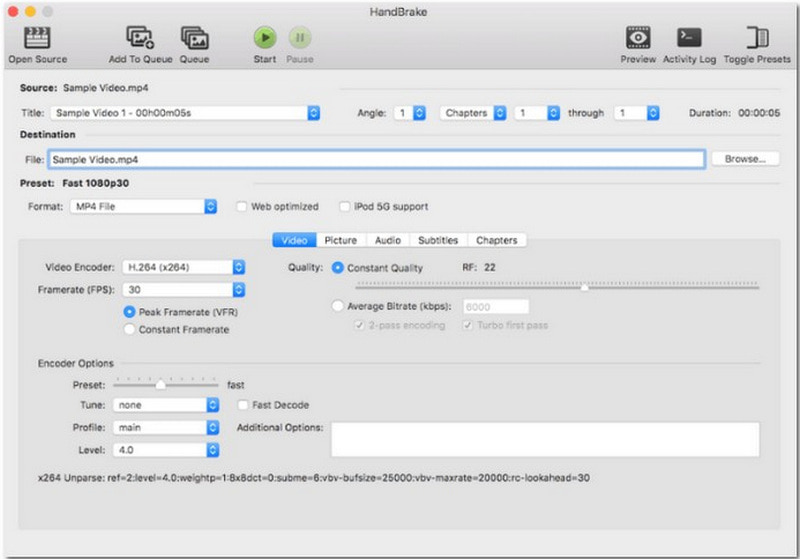The image size is (800, 559).
Task: Click the RF value 22
Action: pos(490,267)
